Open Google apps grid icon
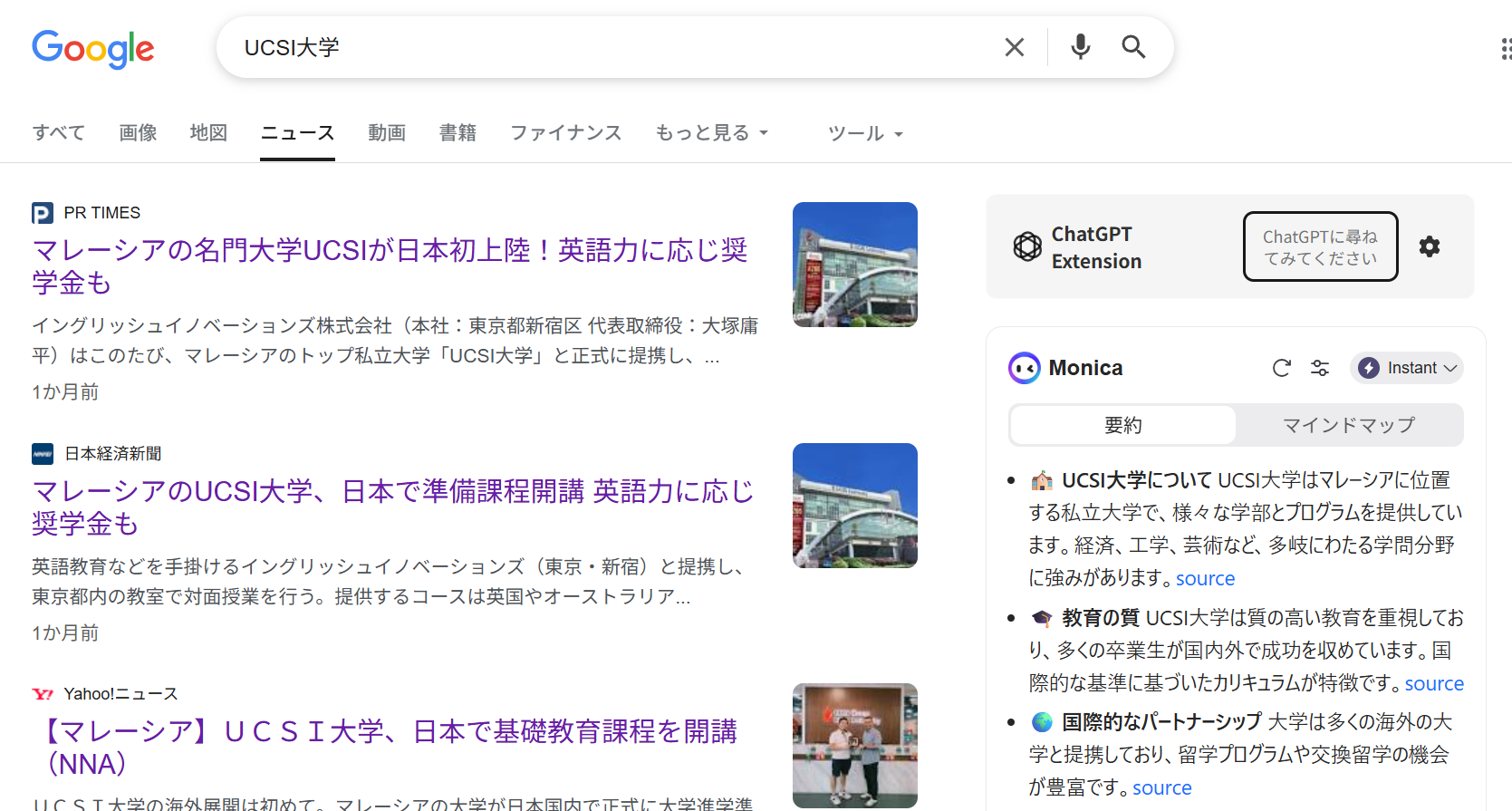1512x811 pixels. click(1506, 48)
